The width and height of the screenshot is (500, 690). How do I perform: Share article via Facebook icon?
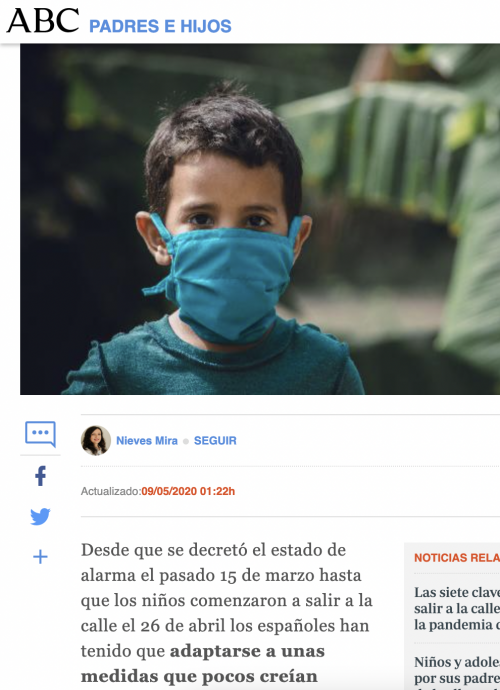40,476
